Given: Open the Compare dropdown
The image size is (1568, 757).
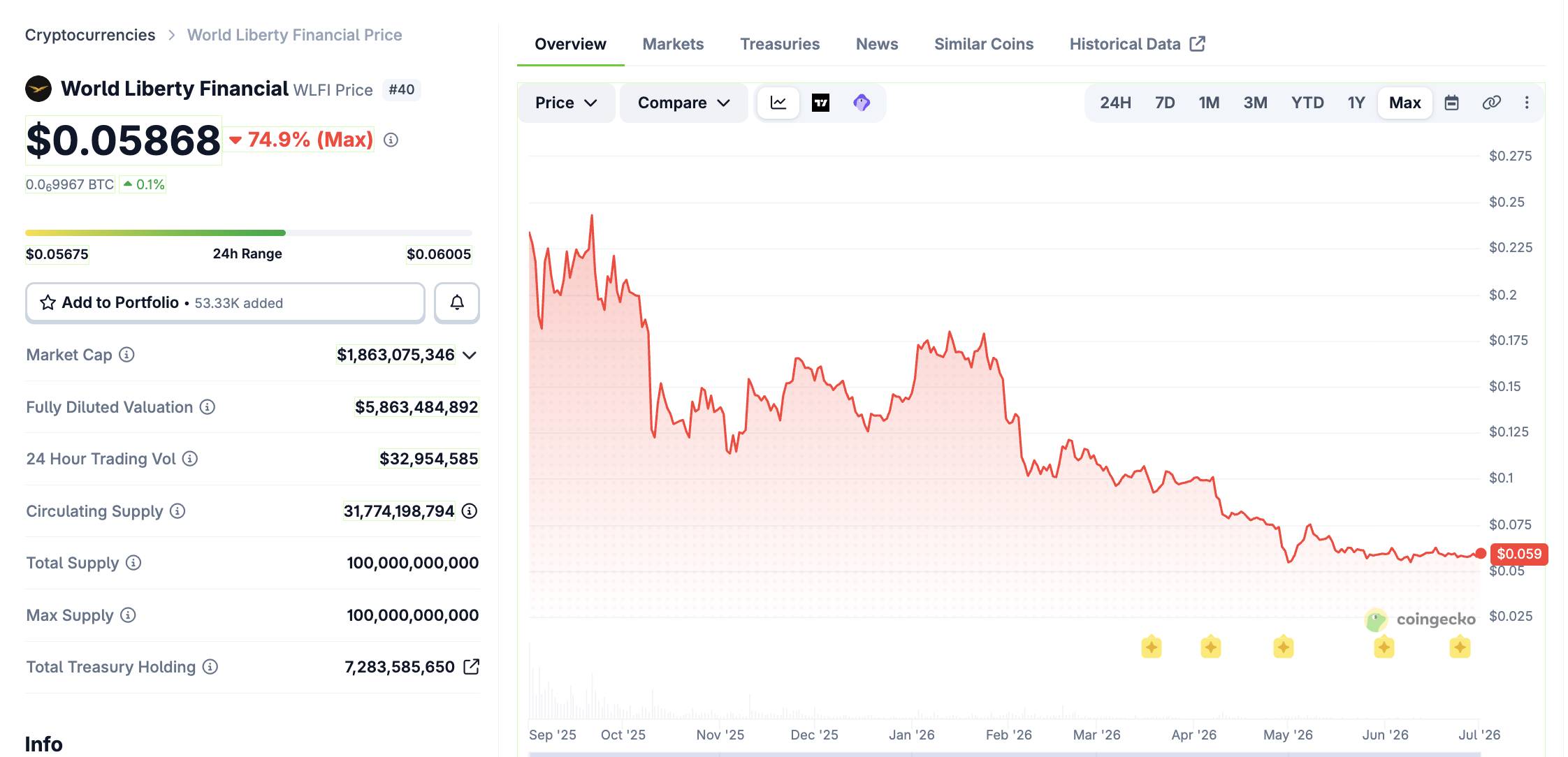Looking at the screenshot, I should pyautogui.click(x=684, y=103).
